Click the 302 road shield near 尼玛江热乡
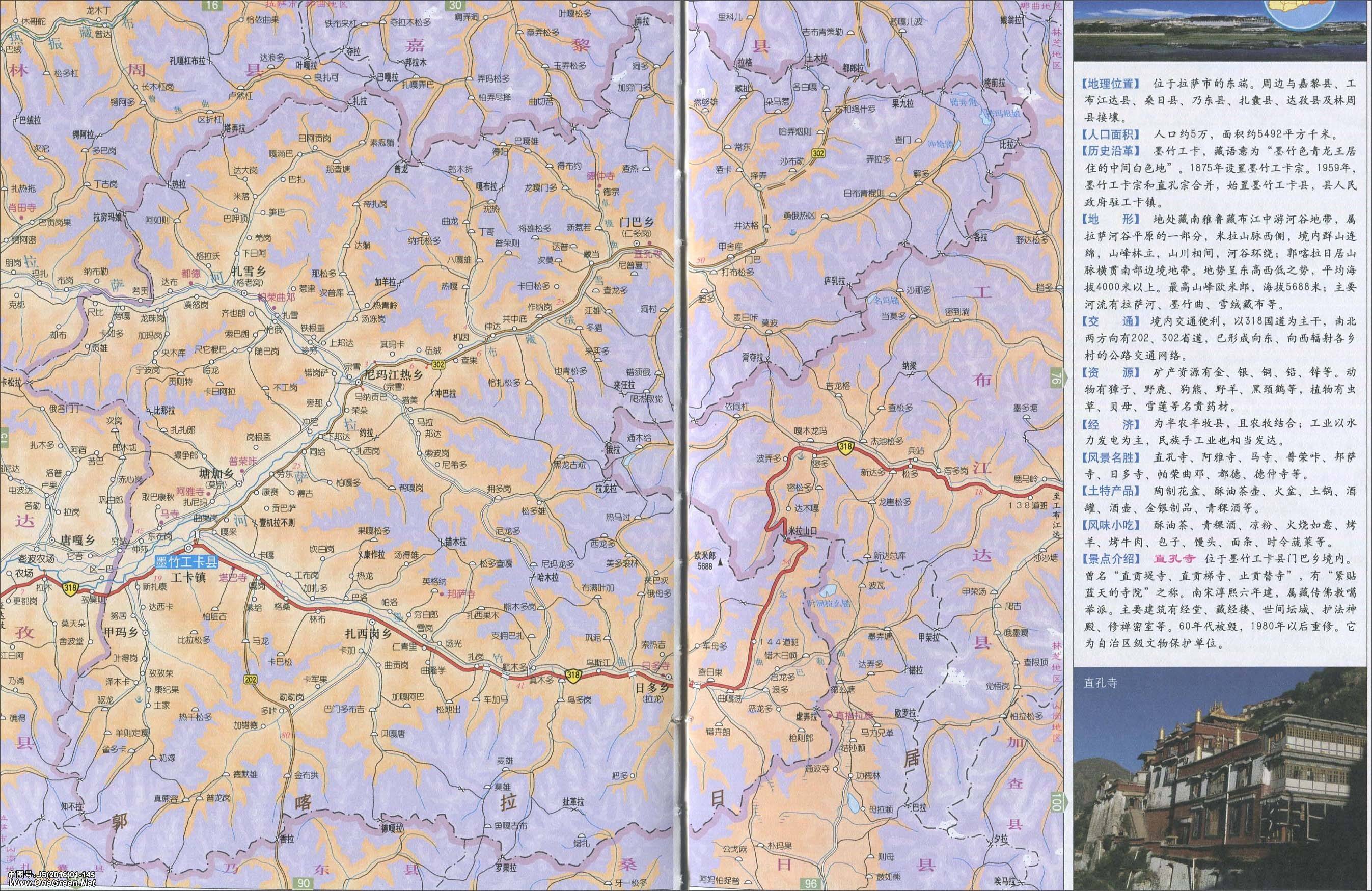 tap(437, 364)
